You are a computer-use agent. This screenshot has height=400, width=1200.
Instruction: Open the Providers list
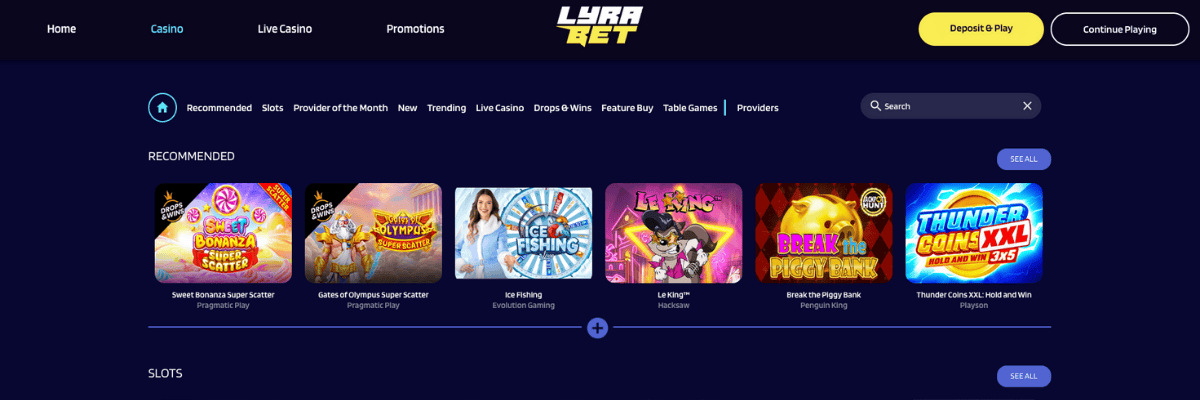click(757, 108)
